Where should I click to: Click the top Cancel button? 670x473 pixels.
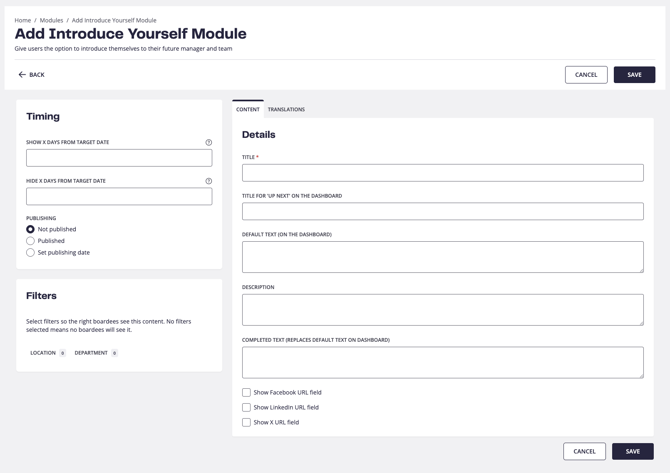coord(586,75)
